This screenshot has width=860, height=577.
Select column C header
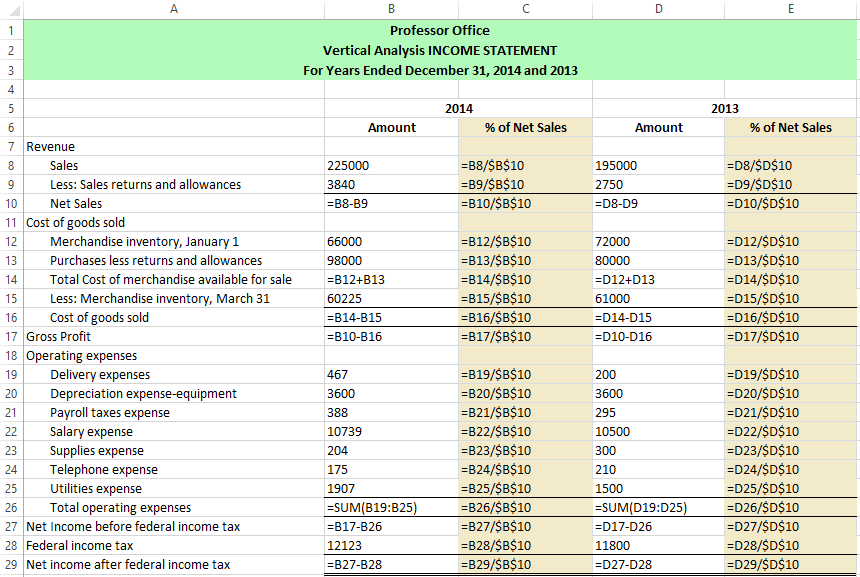pyautogui.click(x=525, y=9)
